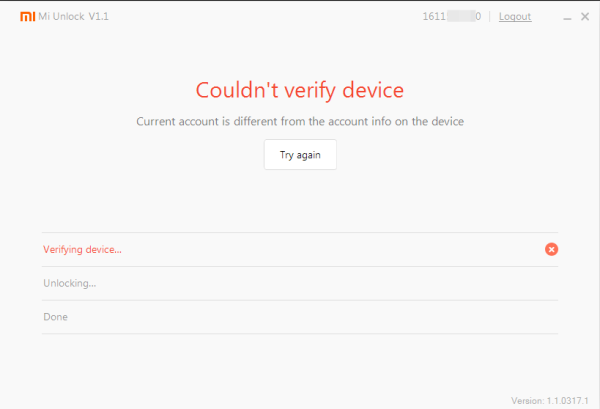The width and height of the screenshot is (600, 409).
Task: Select the Done step row
Action: click(x=300, y=317)
